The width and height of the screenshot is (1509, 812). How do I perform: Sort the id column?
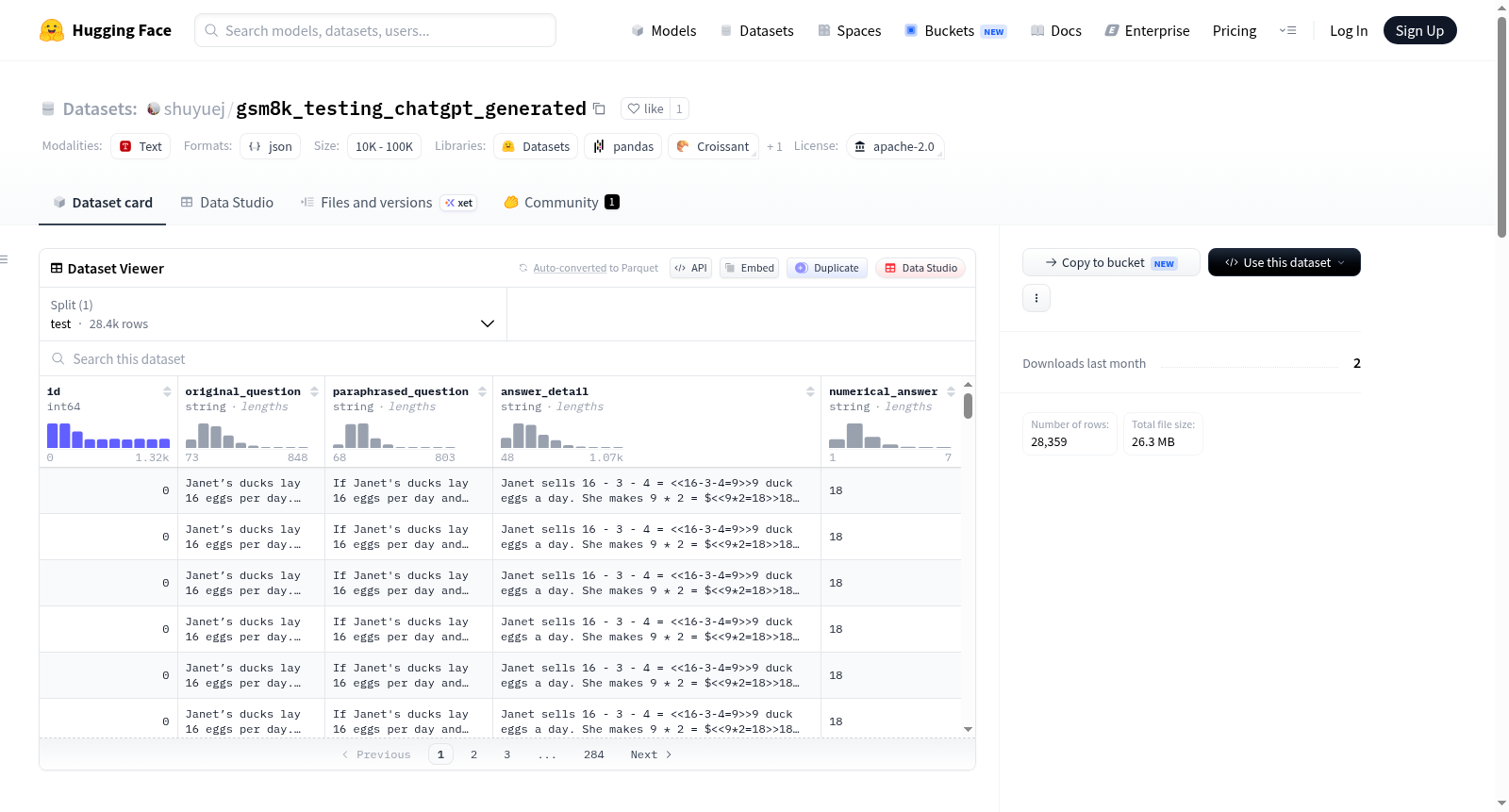[x=167, y=391]
